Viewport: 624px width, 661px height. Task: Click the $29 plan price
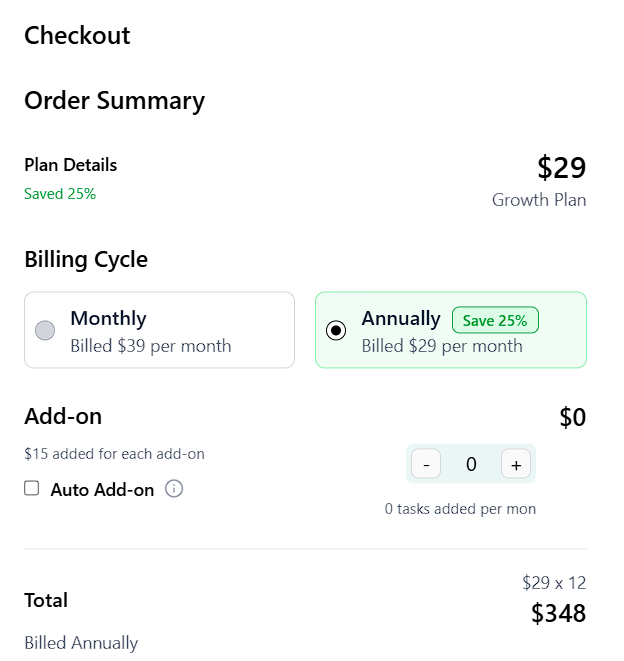[x=562, y=167]
